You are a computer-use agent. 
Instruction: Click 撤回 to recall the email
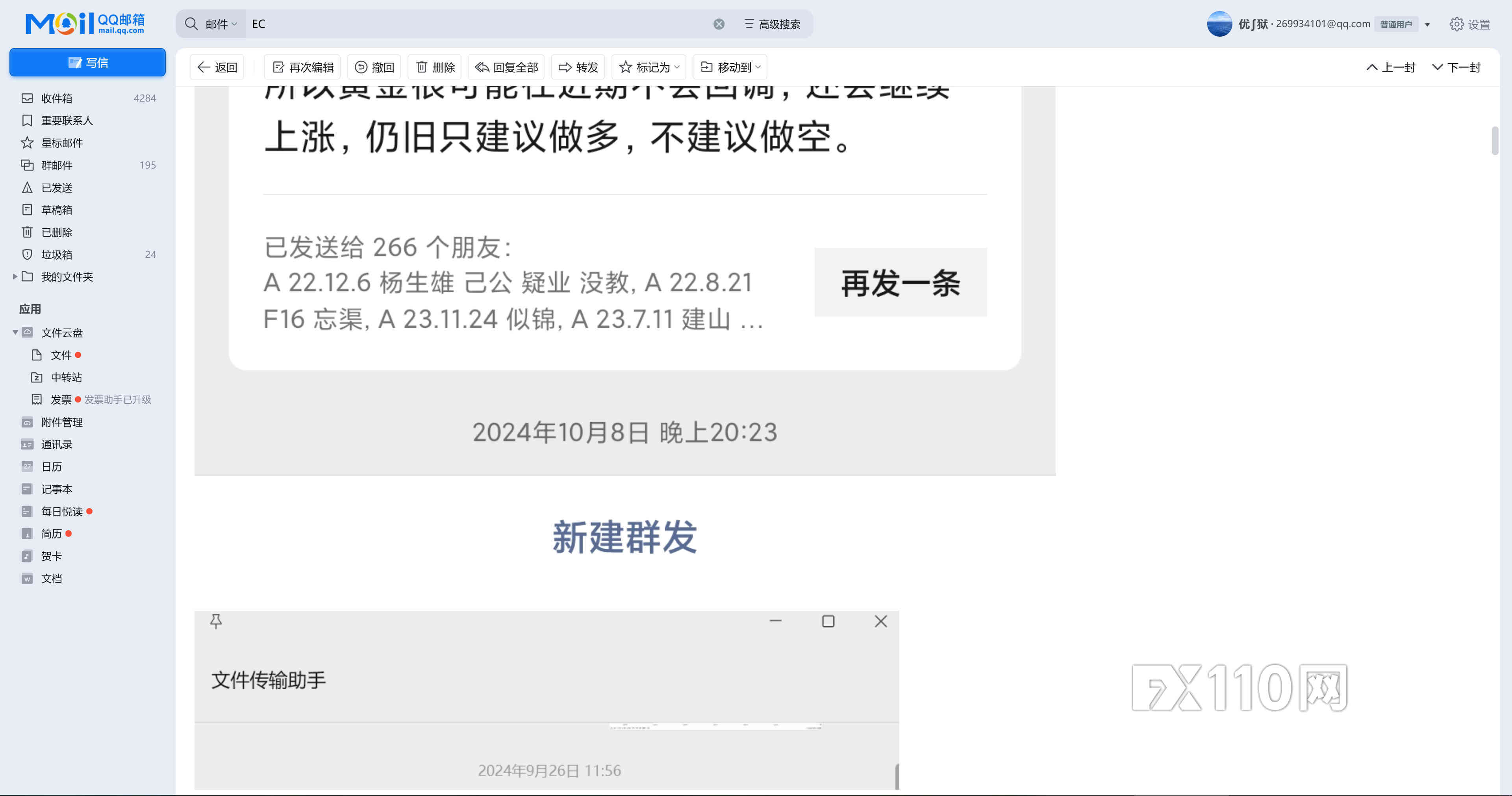click(374, 67)
